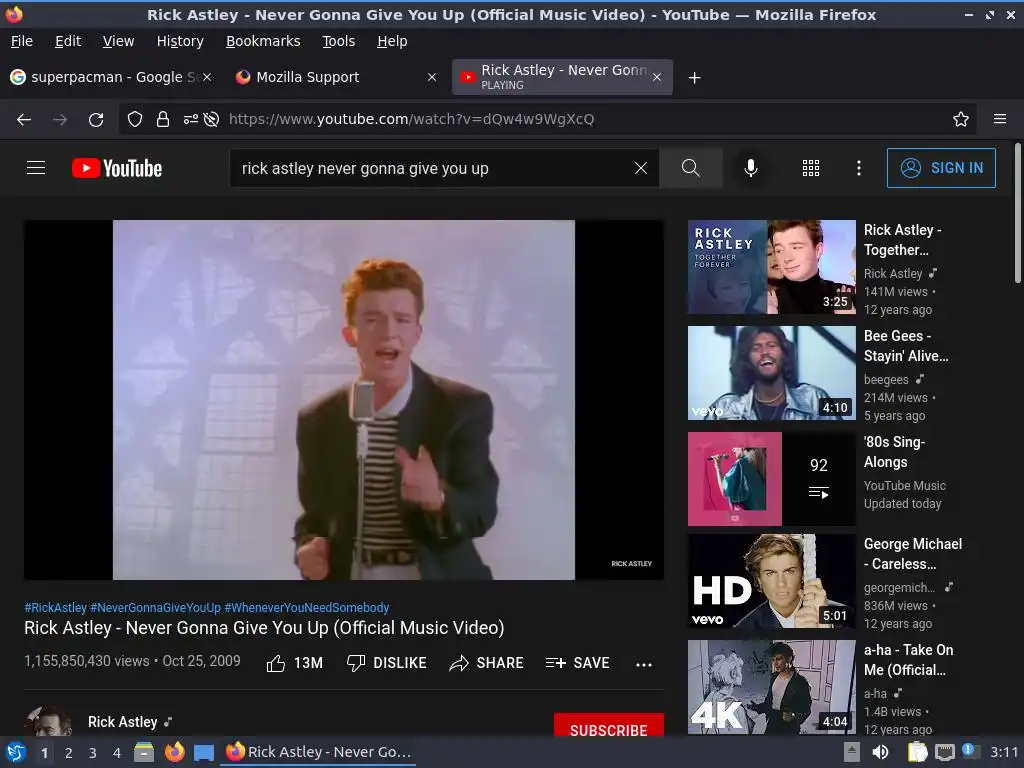Reload the page with the refresh icon

point(96,119)
